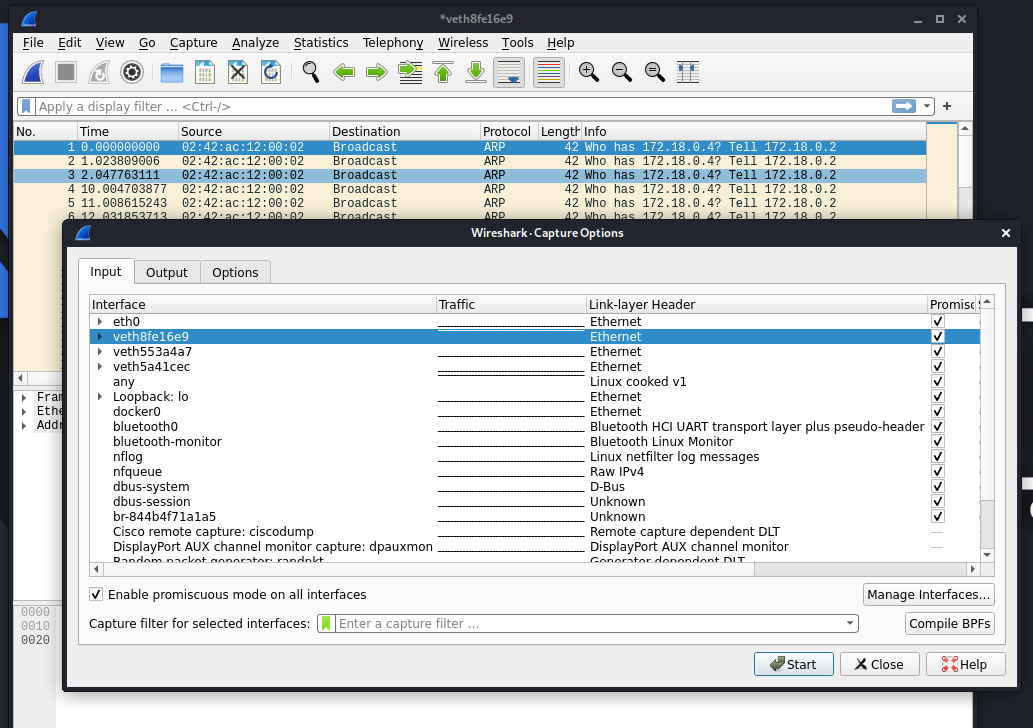This screenshot has height=728, width=1033.
Task: Jump to first packet icon
Action: point(443,72)
